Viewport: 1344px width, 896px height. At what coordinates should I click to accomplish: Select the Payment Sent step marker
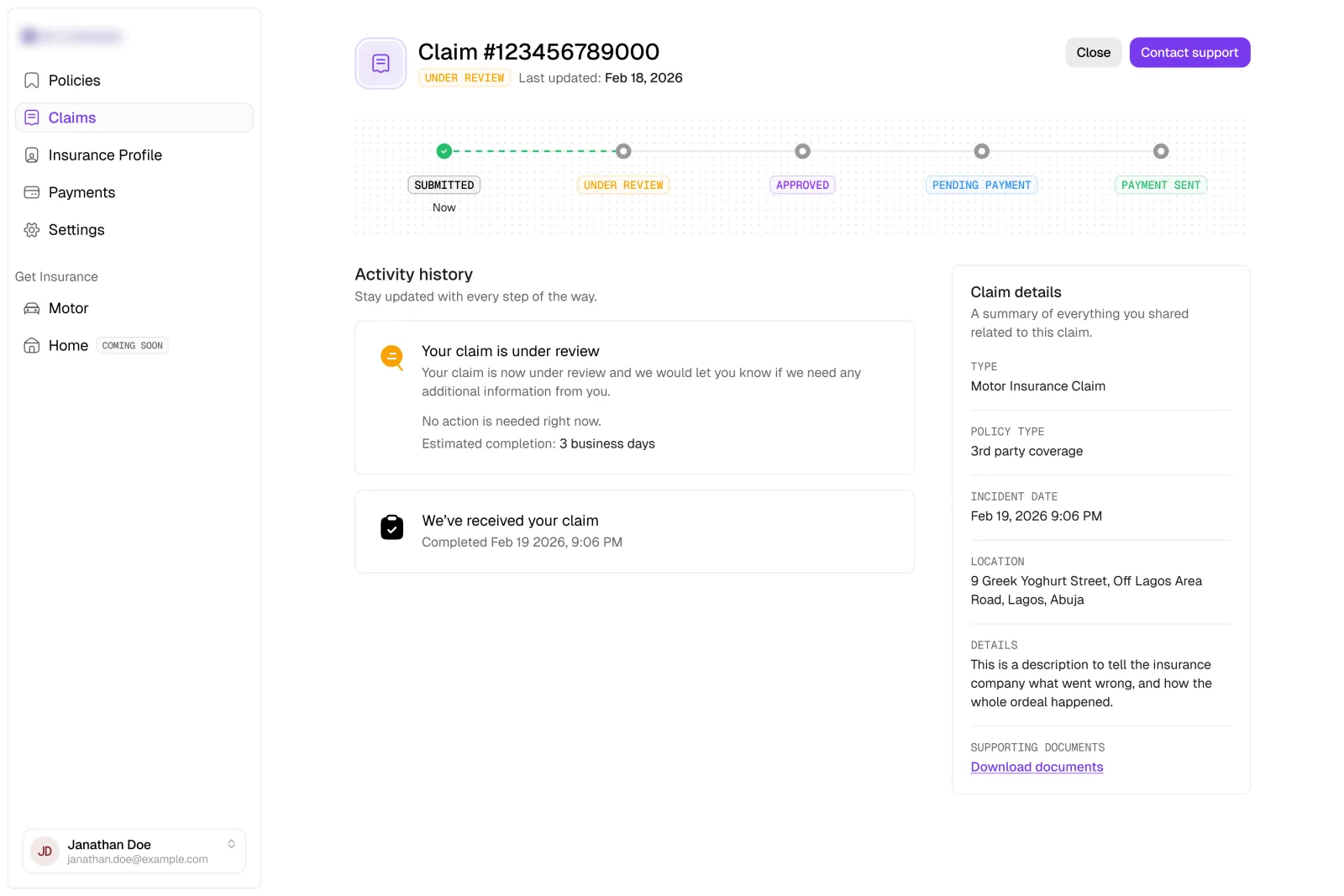(1161, 151)
